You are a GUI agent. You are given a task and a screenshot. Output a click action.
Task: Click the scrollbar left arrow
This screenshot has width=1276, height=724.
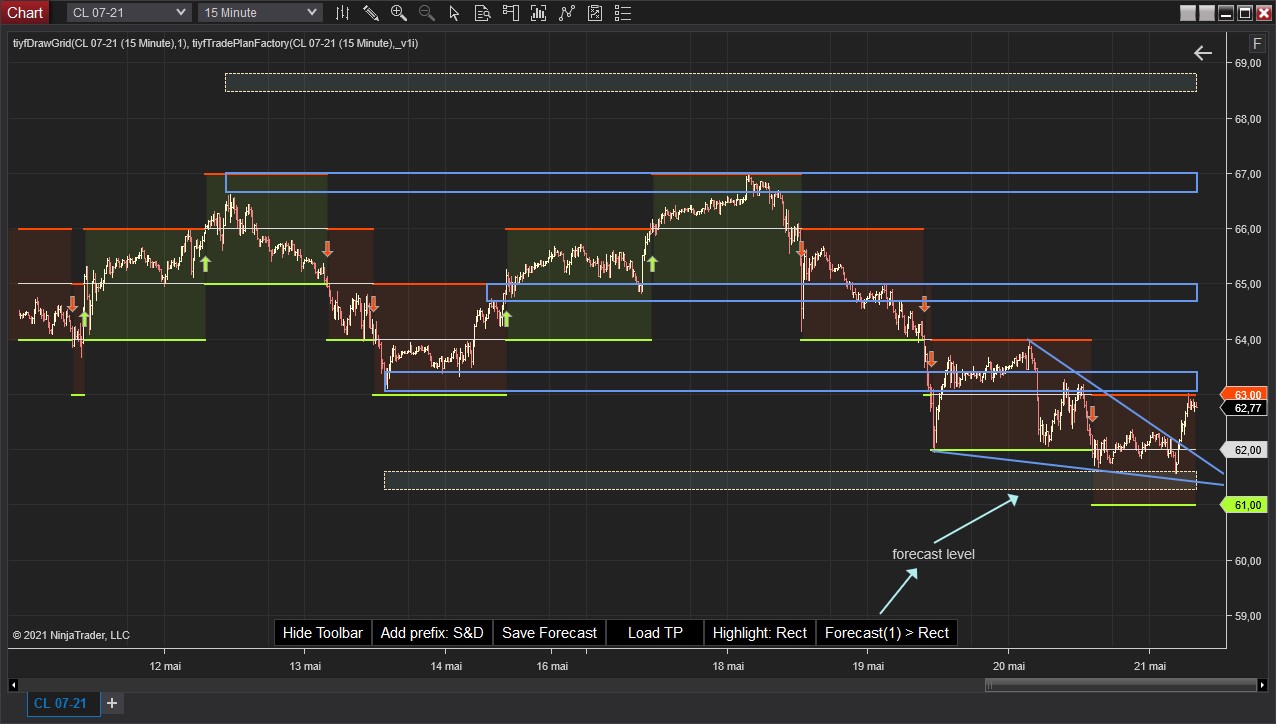coord(13,685)
